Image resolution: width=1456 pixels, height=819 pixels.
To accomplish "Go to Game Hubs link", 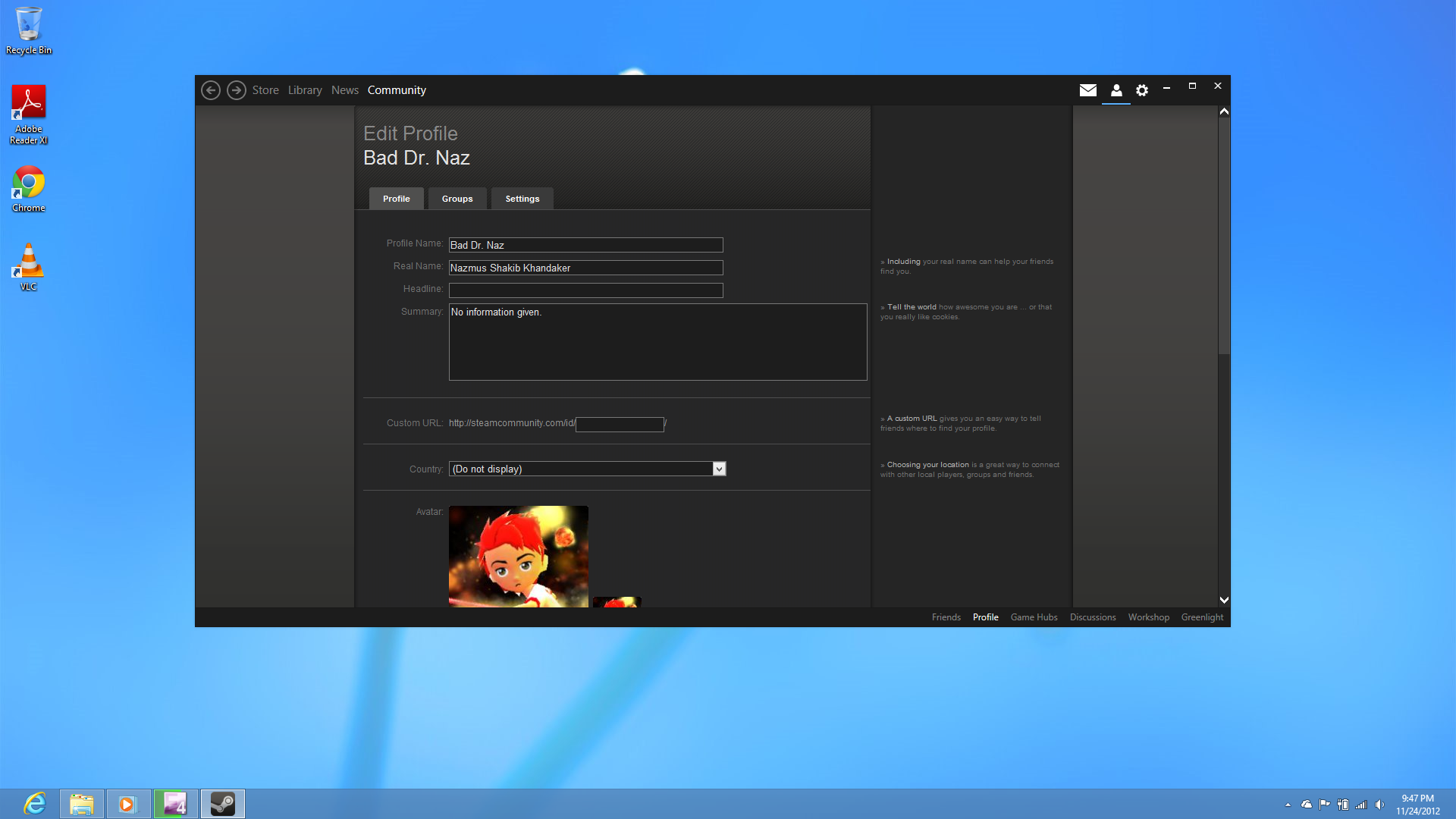I will tap(1034, 617).
